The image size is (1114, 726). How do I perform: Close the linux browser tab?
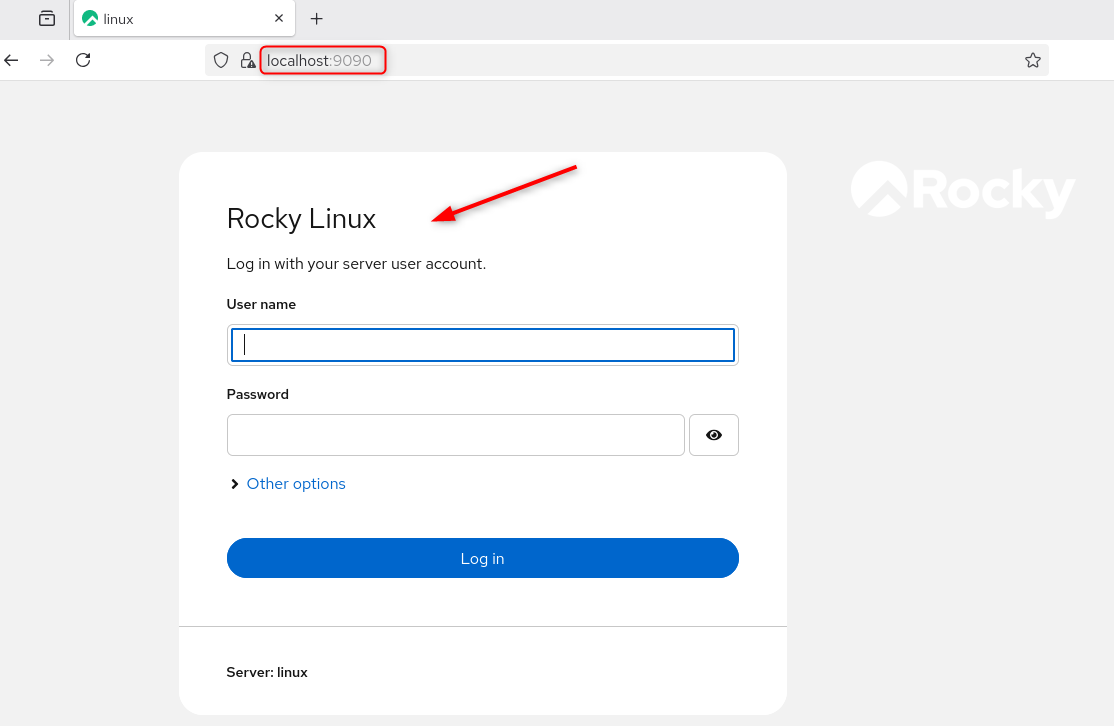click(279, 18)
